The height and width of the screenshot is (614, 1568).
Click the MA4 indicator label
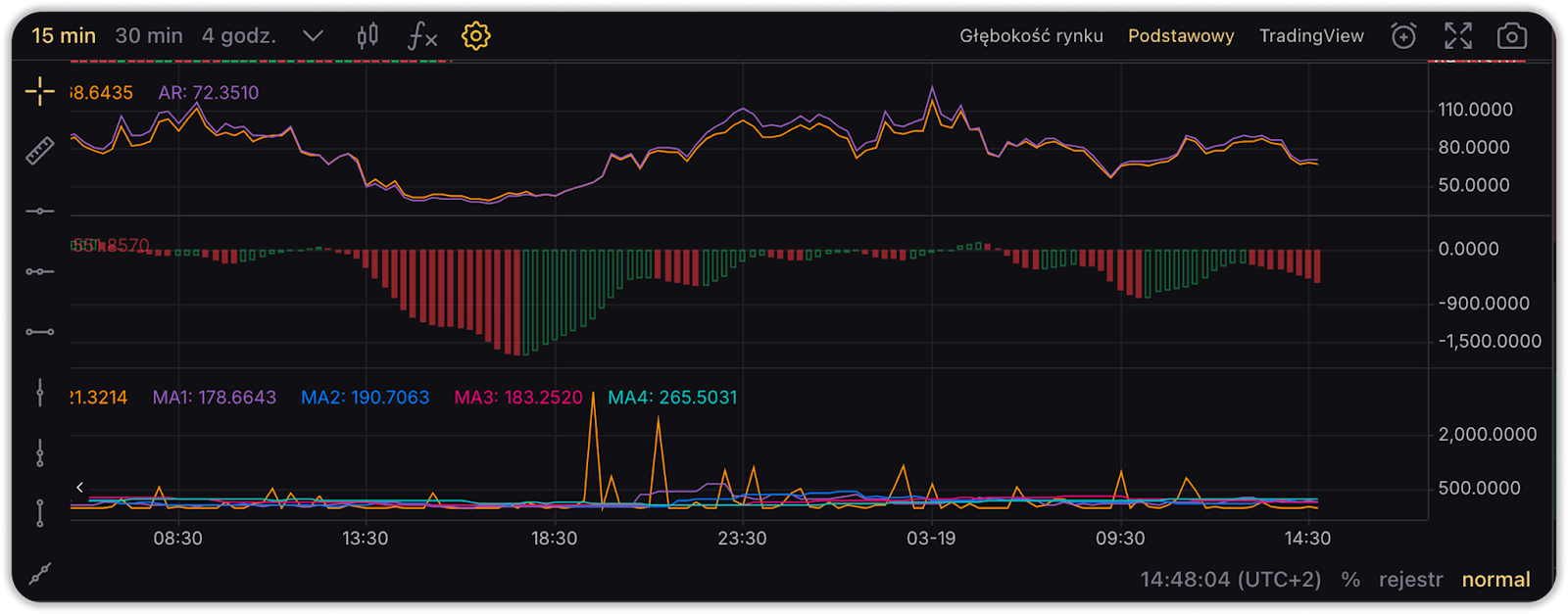point(672,398)
